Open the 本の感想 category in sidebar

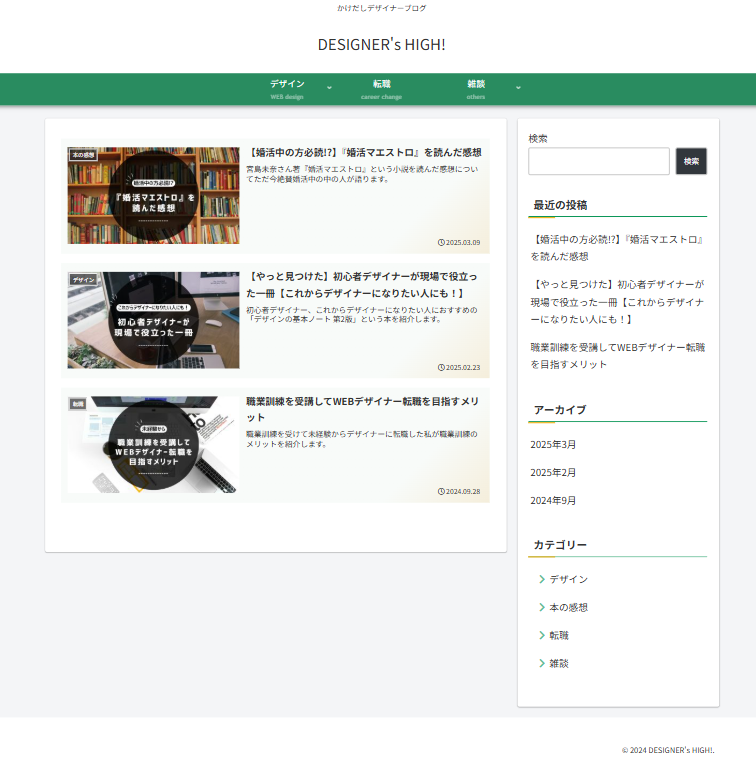[x=568, y=607]
